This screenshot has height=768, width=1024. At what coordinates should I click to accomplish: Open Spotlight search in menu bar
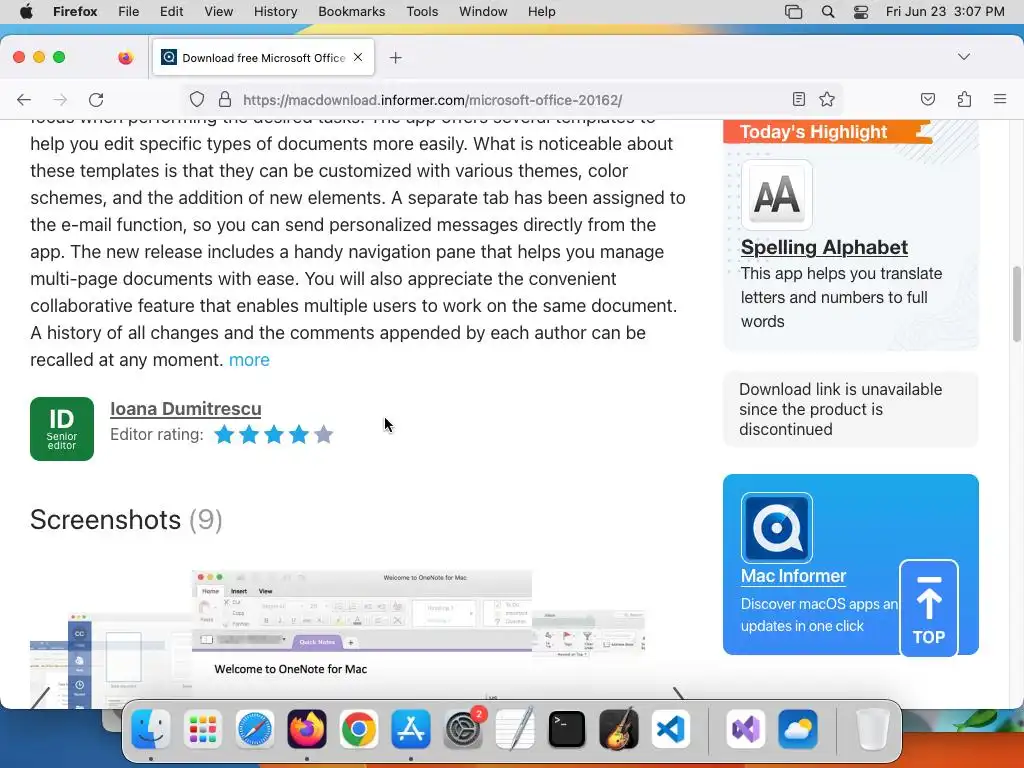pos(827,12)
